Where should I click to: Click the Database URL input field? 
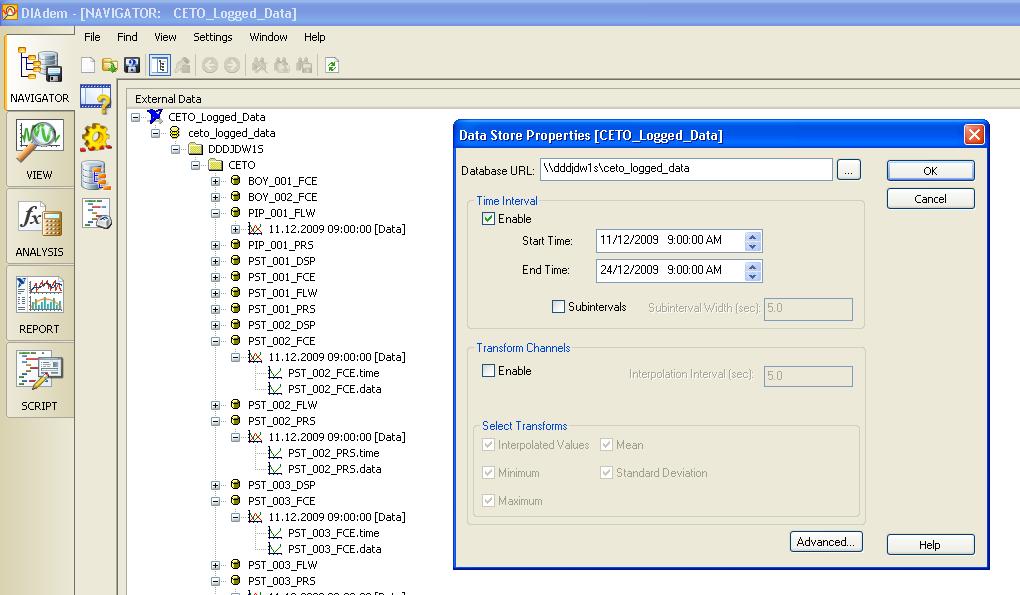pyautogui.click(x=686, y=169)
